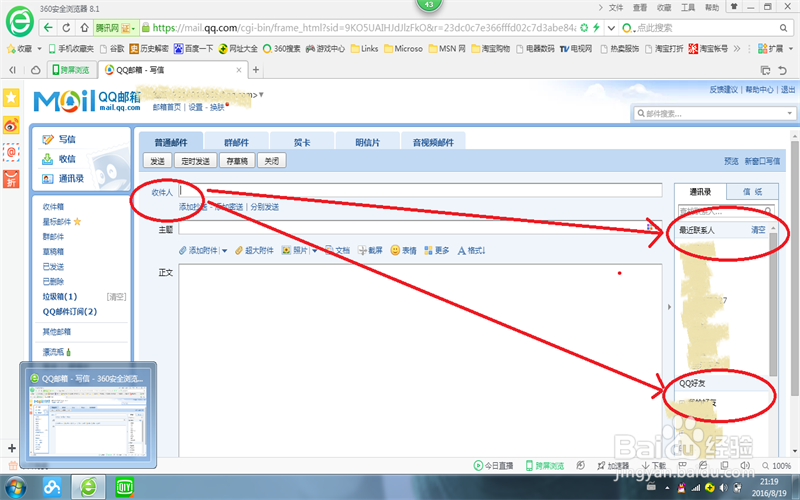Open the 照片 dropdown arrow

[x=314, y=251]
